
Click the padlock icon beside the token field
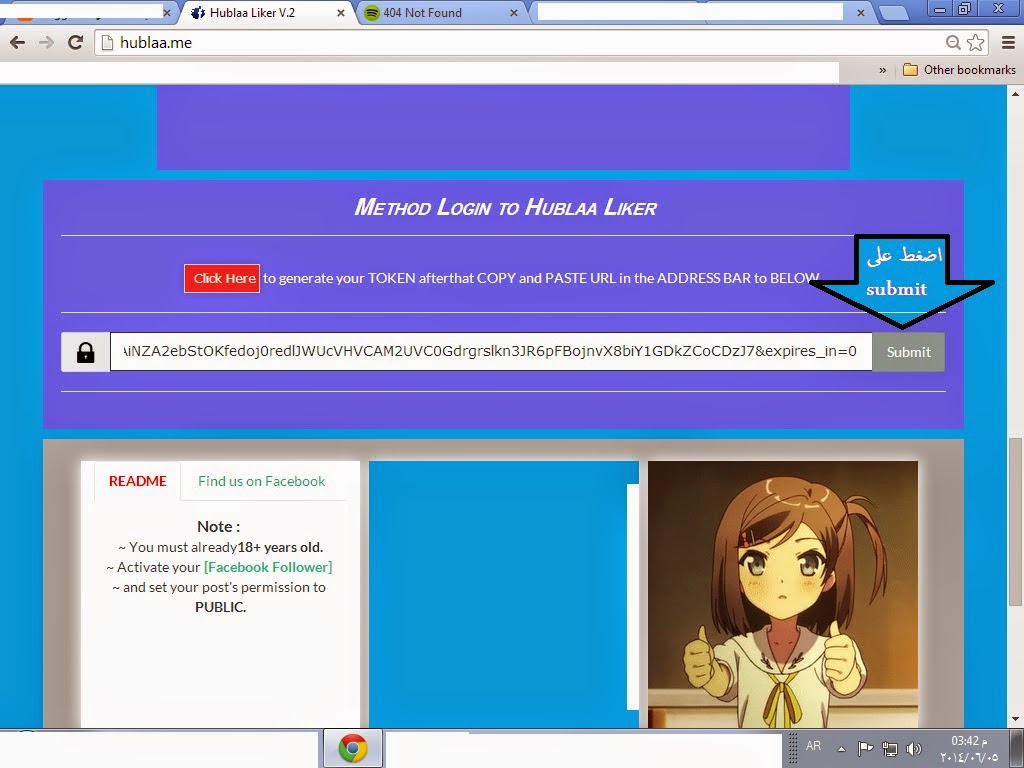click(x=86, y=352)
